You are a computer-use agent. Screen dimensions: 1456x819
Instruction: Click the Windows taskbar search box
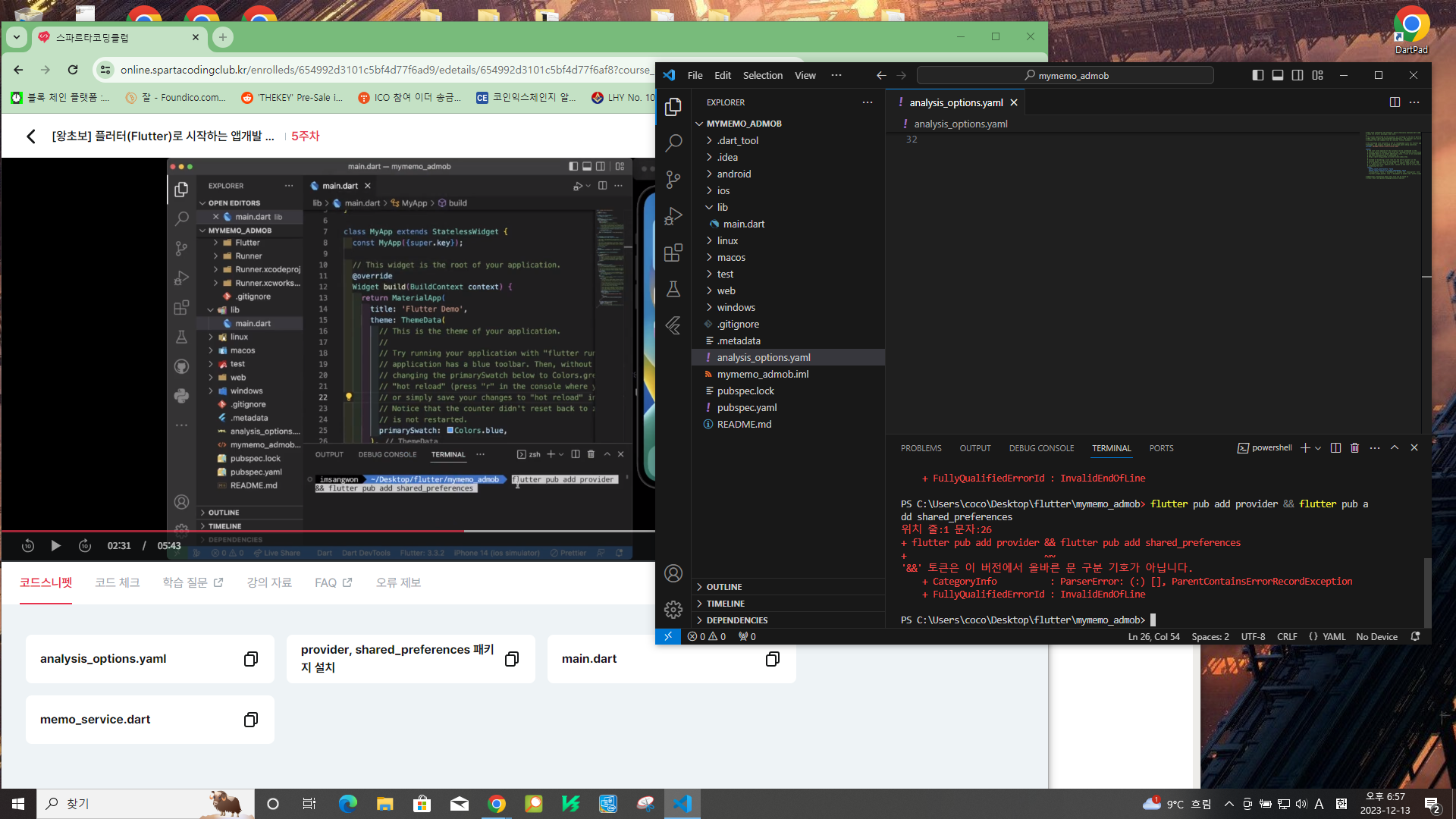[x=144, y=804]
